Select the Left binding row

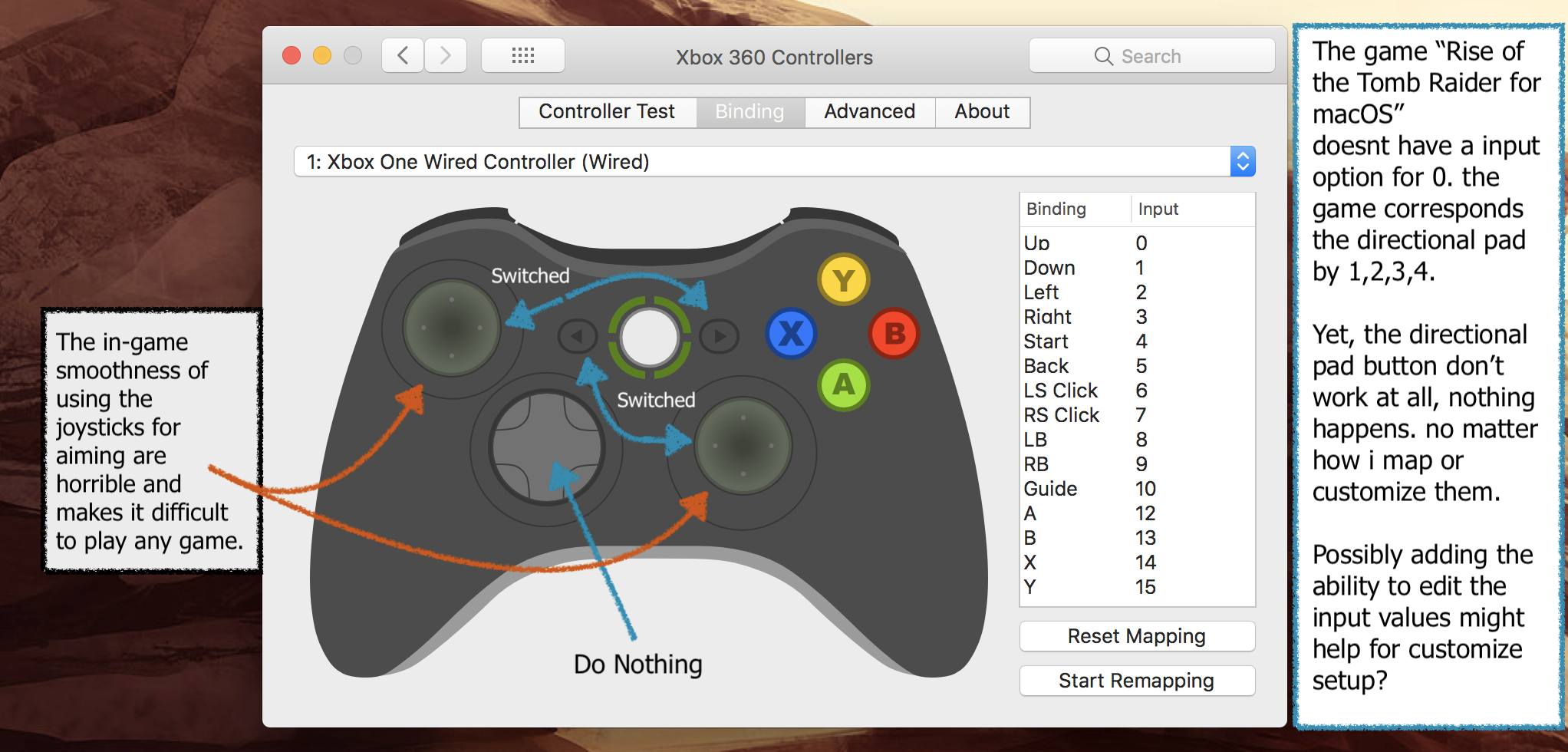tap(1137, 292)
